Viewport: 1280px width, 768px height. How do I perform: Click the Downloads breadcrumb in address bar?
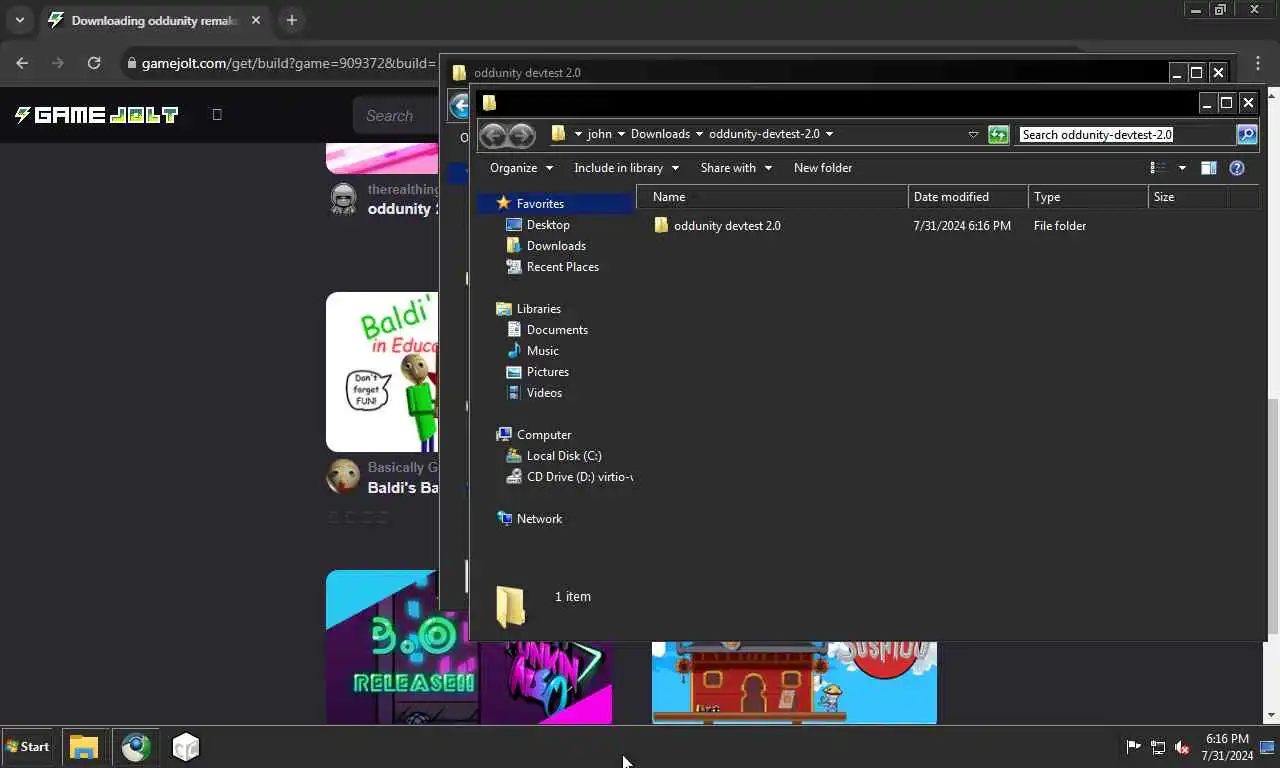pos(660,134)
